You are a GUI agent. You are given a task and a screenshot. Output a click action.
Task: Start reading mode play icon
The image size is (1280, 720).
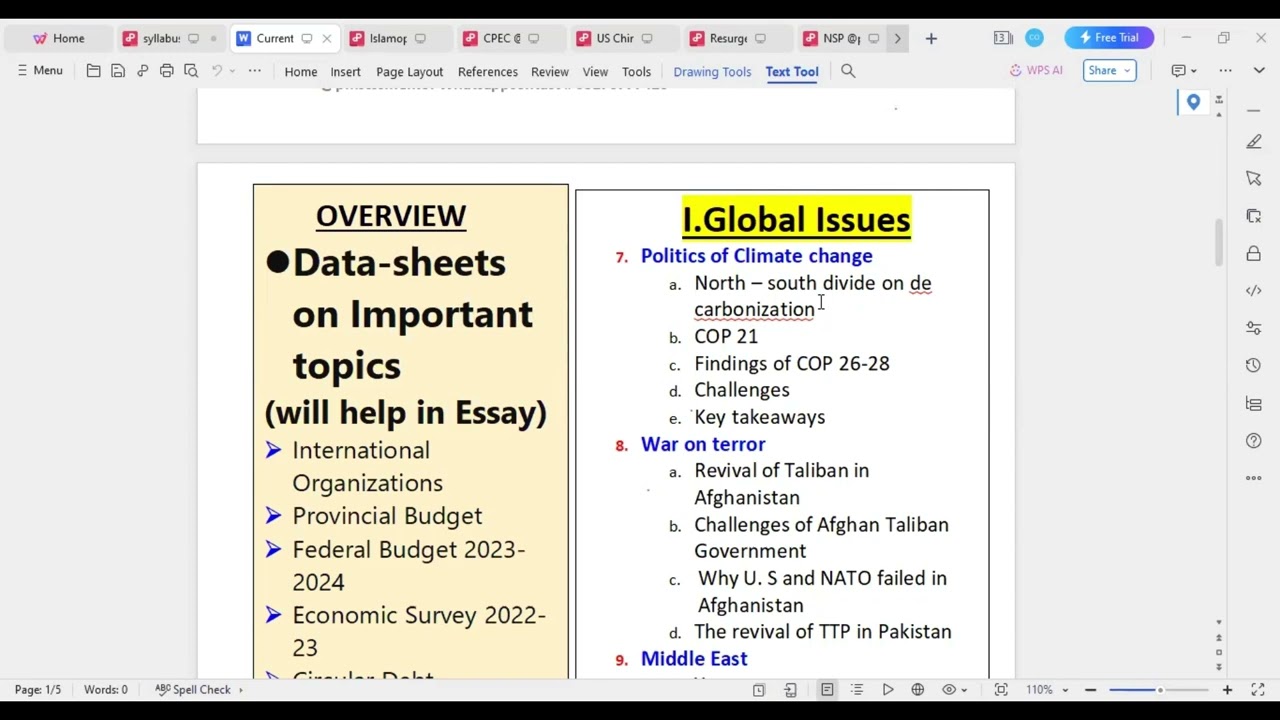pos(887,689)
